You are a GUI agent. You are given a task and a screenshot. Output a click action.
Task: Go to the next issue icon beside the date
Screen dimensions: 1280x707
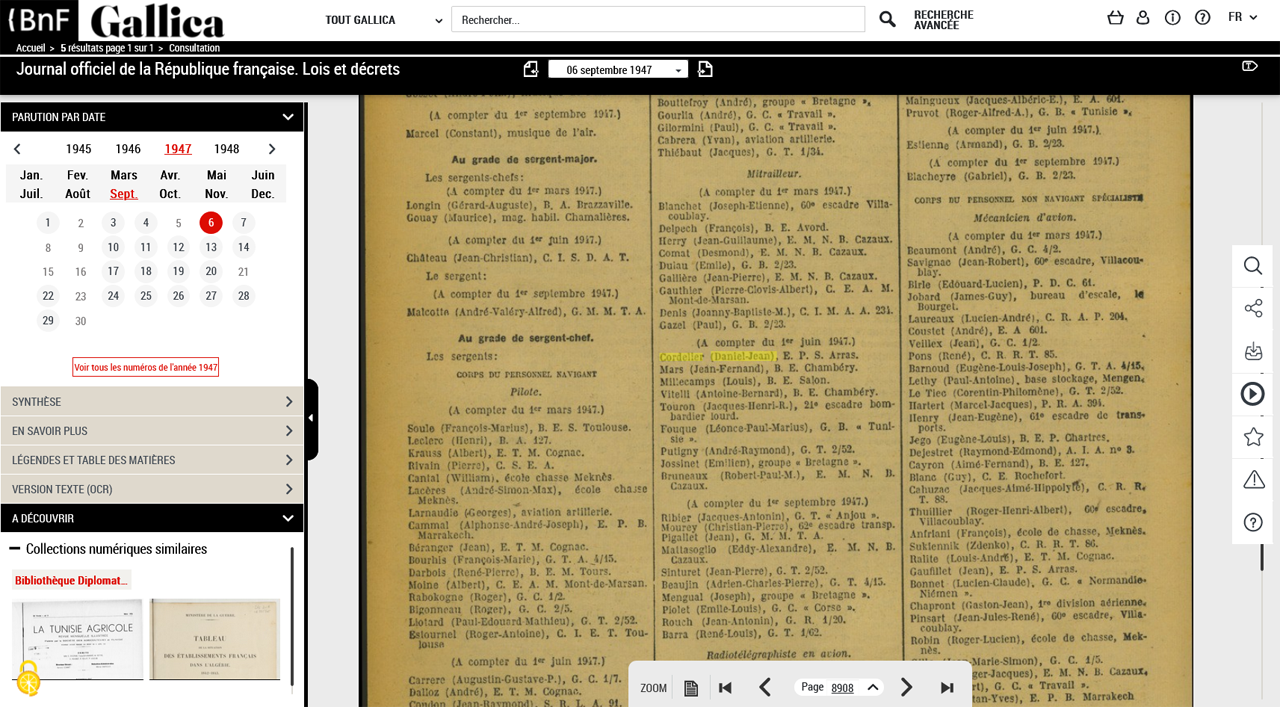(705, 69)
